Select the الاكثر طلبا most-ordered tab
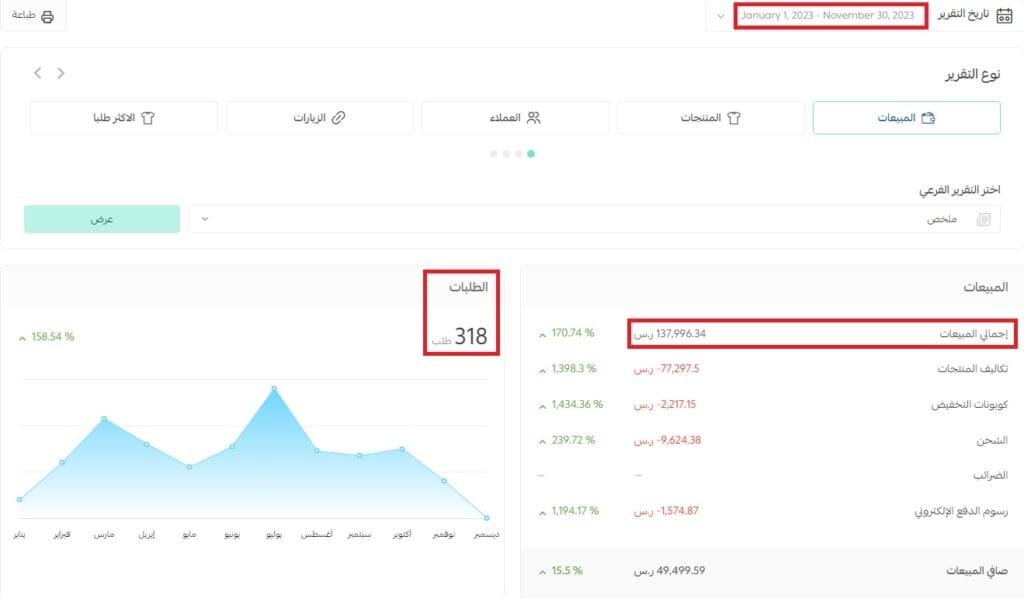1024x599 pixels. (124, 118)
